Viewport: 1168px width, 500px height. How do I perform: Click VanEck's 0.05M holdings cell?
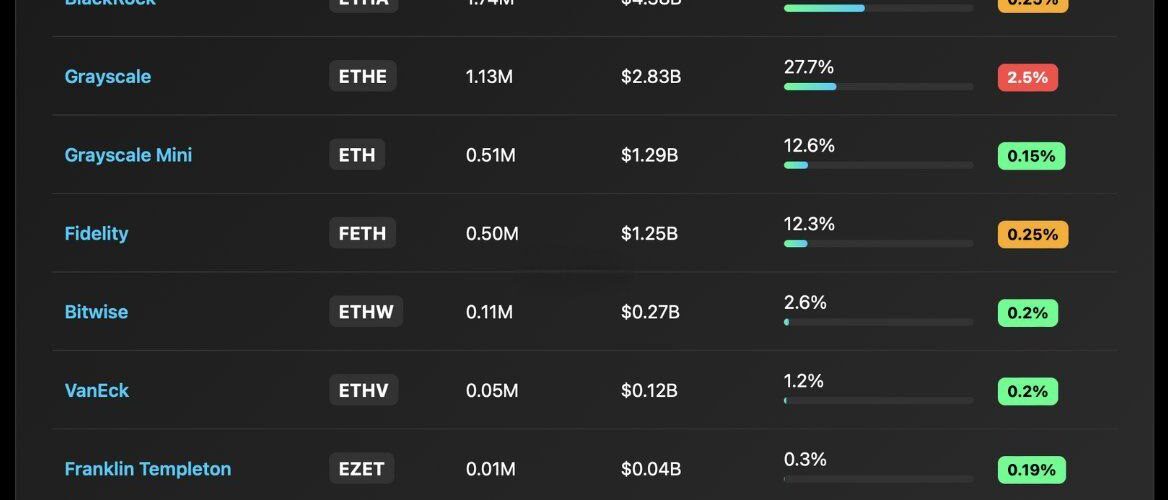492,390
